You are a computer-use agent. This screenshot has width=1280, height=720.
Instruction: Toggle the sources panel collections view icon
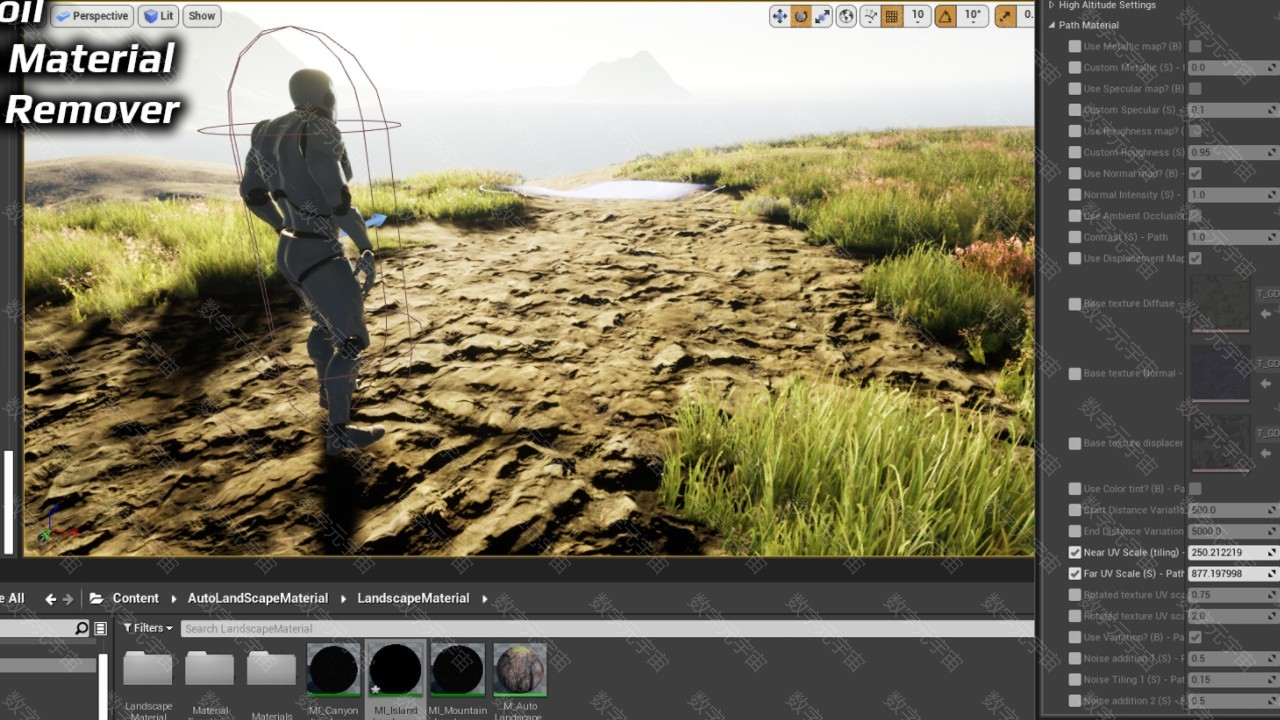100,628
